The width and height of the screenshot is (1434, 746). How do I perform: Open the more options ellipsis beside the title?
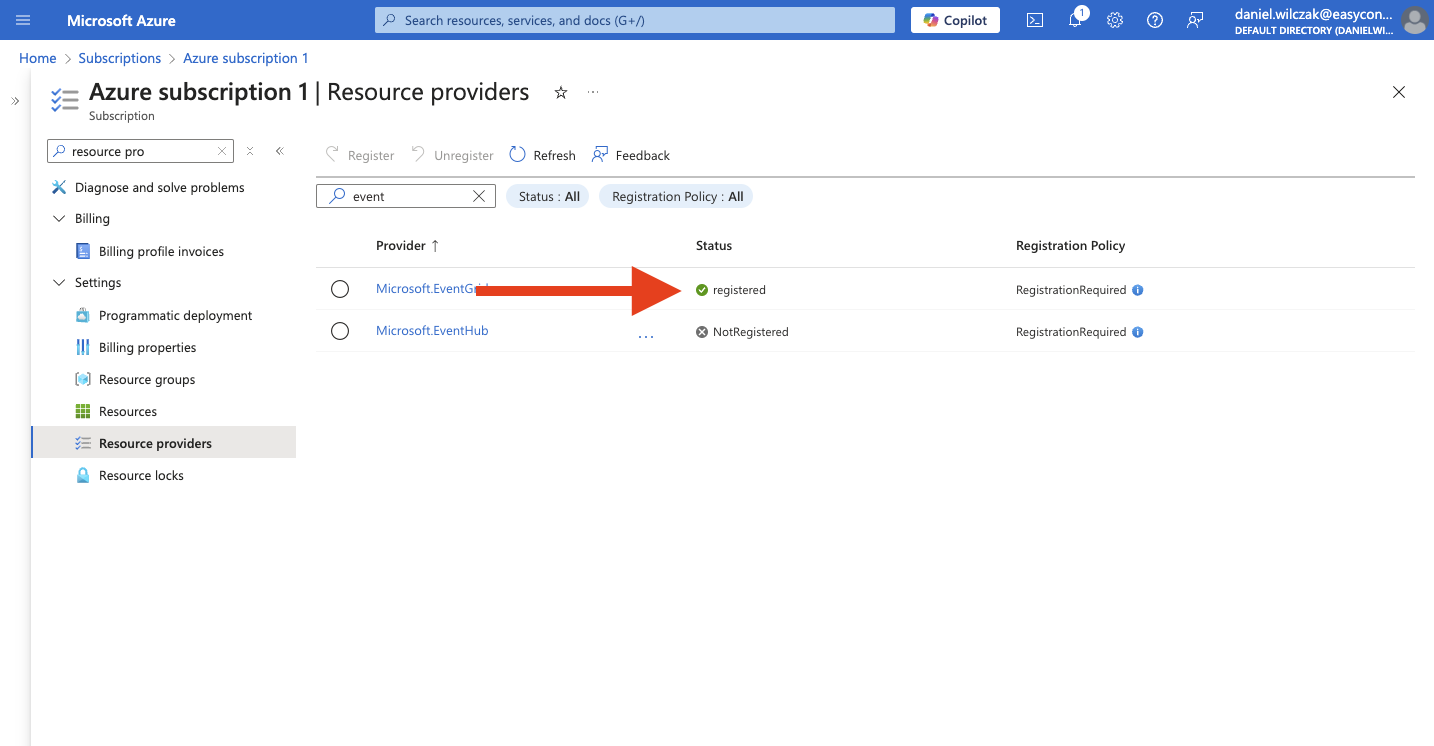[x=593, y=92]
